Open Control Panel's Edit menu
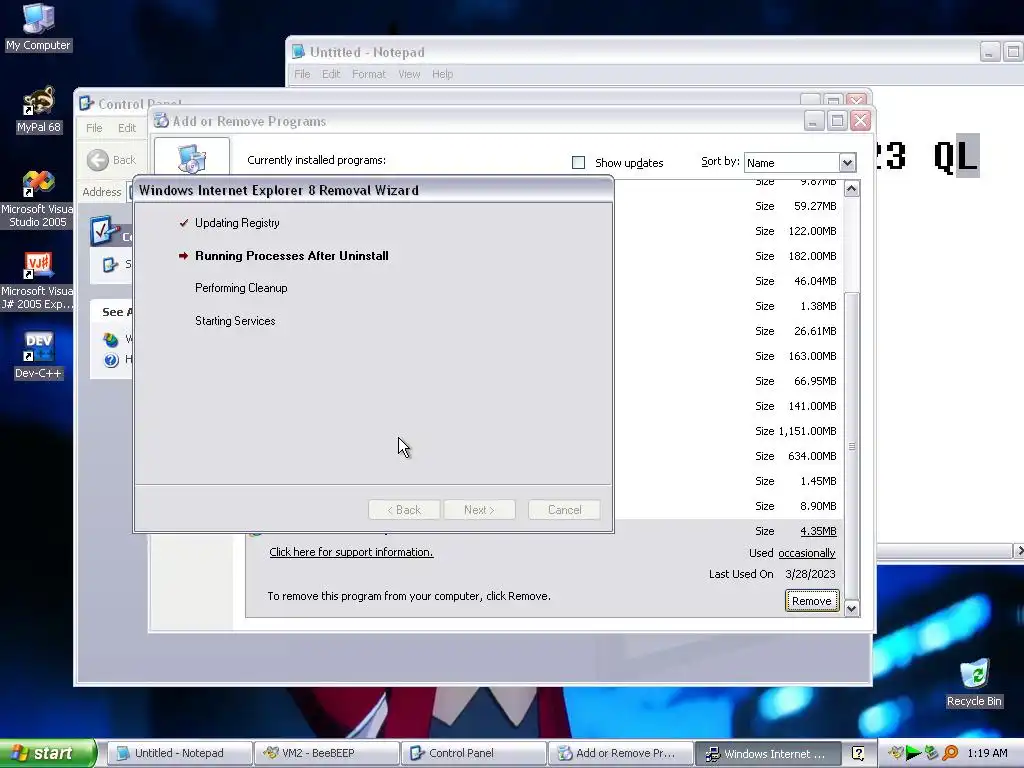 [x=127, y=127]
